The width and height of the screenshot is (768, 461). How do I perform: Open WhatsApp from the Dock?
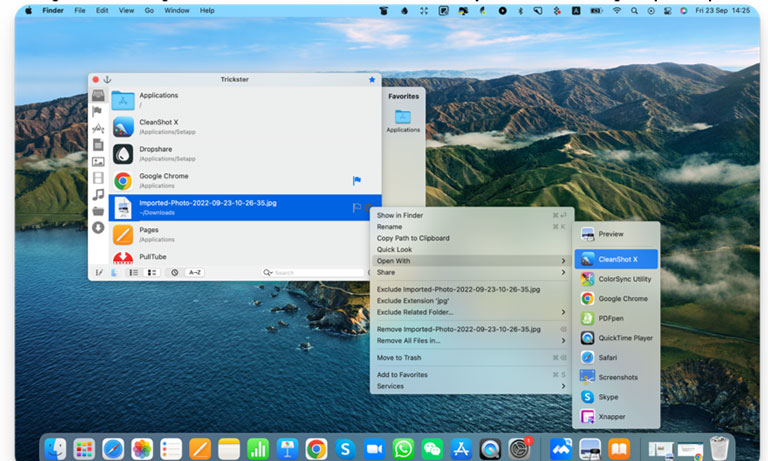[403, 448]
